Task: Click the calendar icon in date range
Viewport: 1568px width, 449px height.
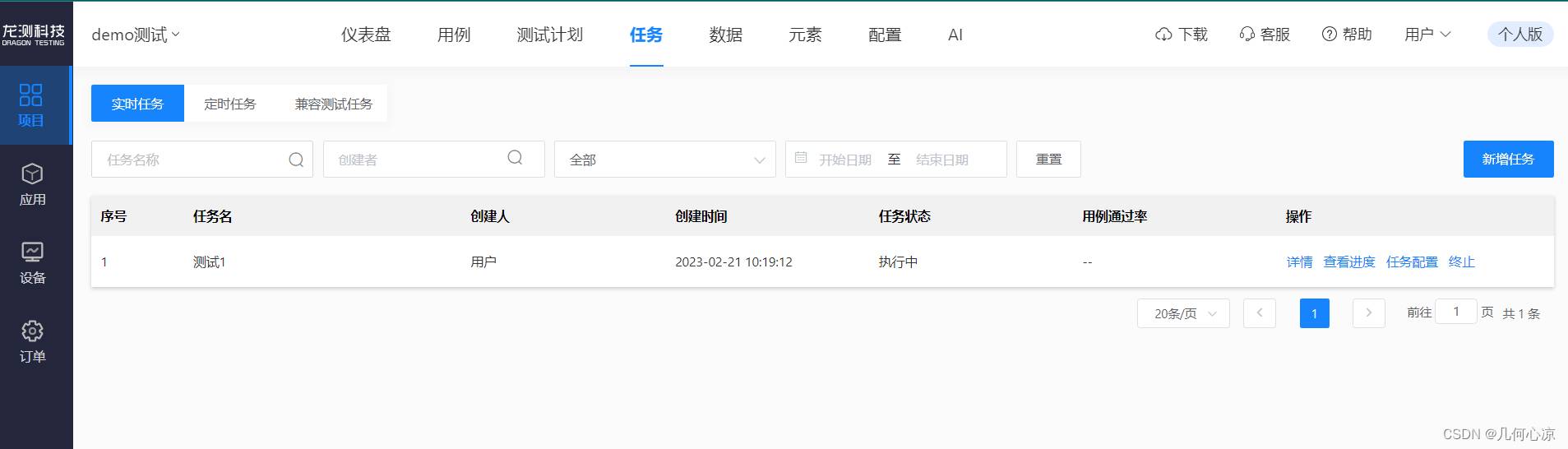Action: point(801,158)
